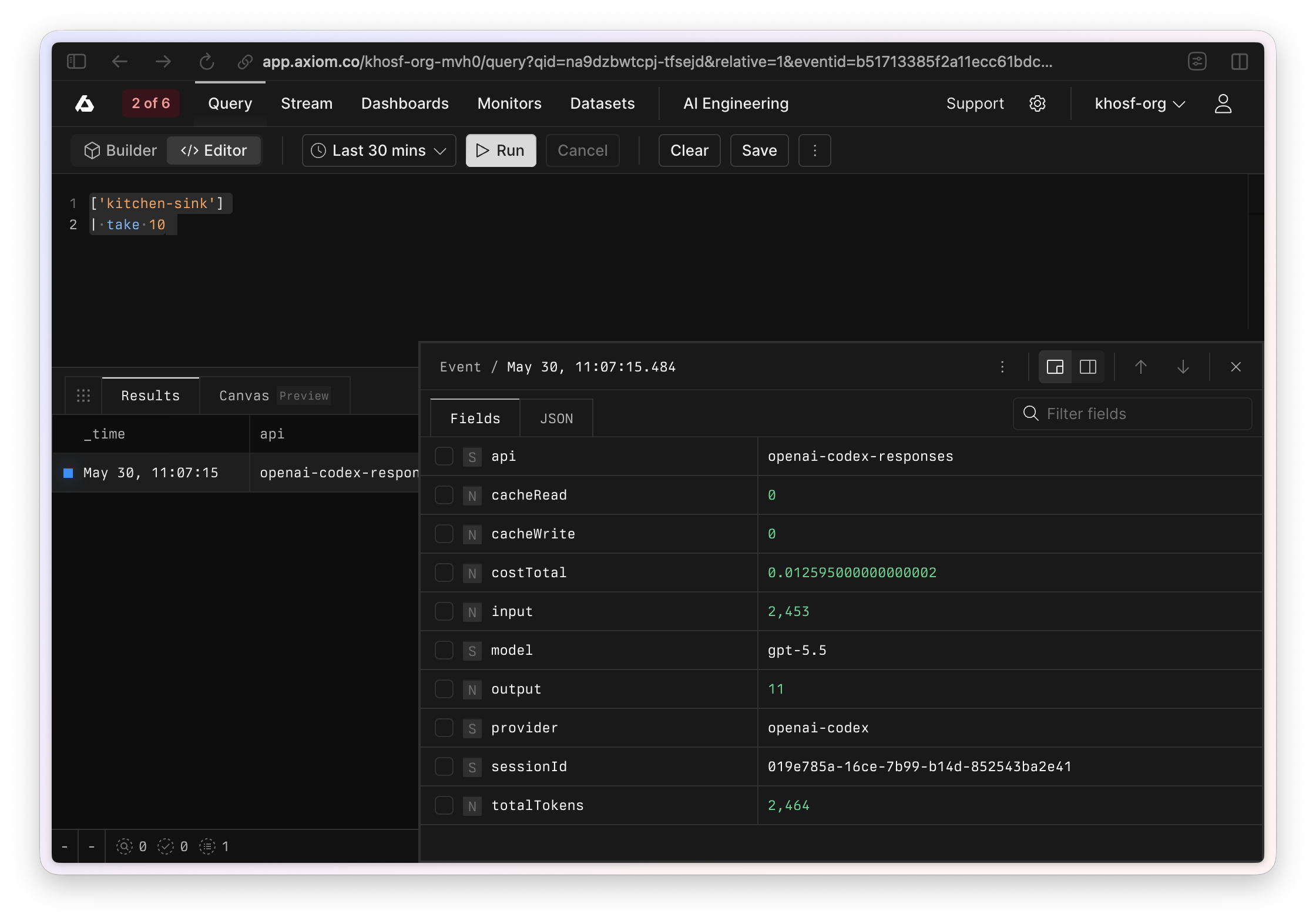This screenshot has width=1316, height=924.
Task: Click the link icon beside the URL
Action: click(245, 61)
